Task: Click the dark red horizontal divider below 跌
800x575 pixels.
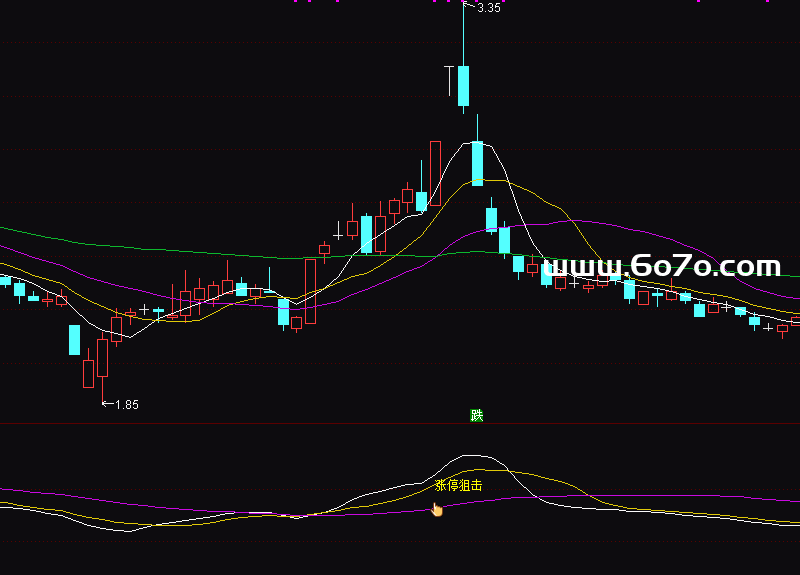Action: 400,424
